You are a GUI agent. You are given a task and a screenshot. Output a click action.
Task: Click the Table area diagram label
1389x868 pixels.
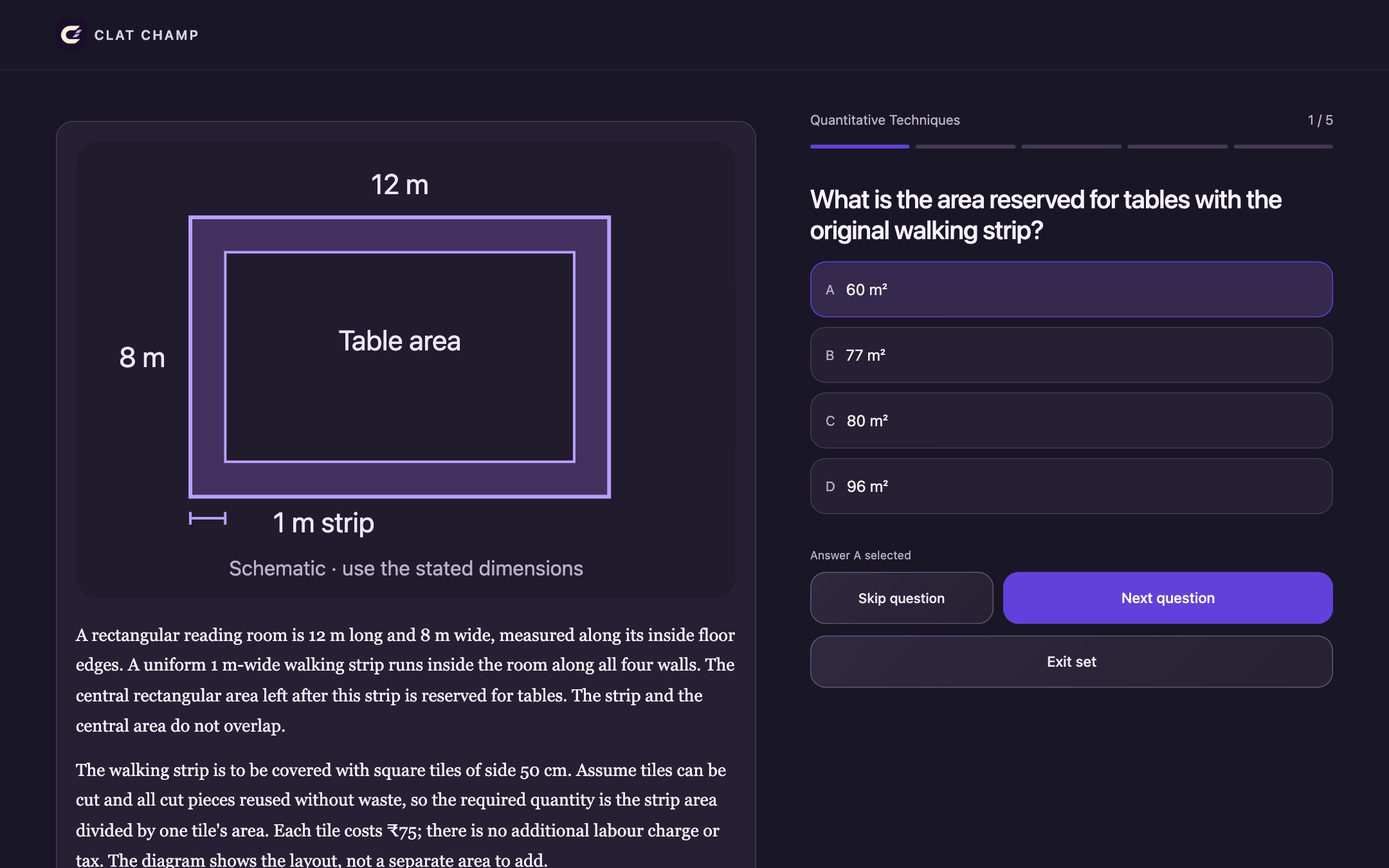tap(399, 341)
